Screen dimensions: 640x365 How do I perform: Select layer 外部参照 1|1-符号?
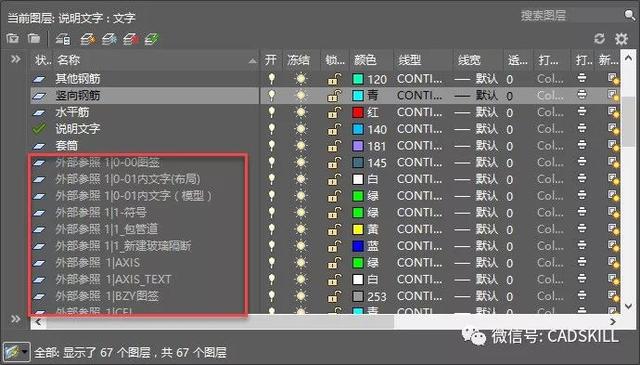click(x=101, y=212)
